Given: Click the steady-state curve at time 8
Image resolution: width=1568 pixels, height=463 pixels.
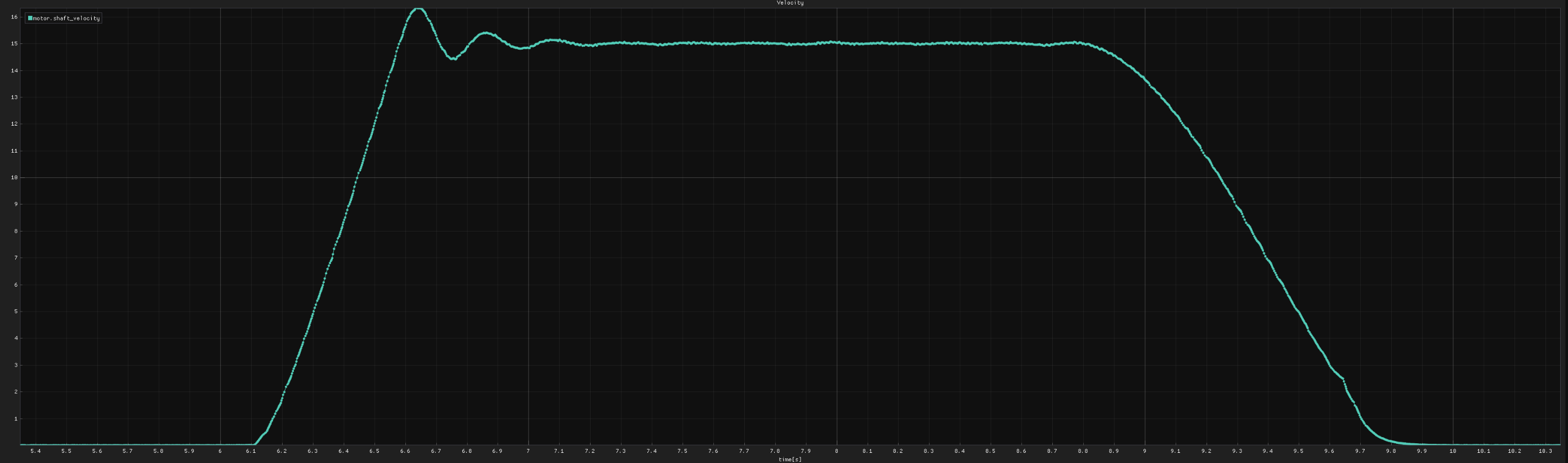Looking at the screenshot, I should [x=836, y=43].
